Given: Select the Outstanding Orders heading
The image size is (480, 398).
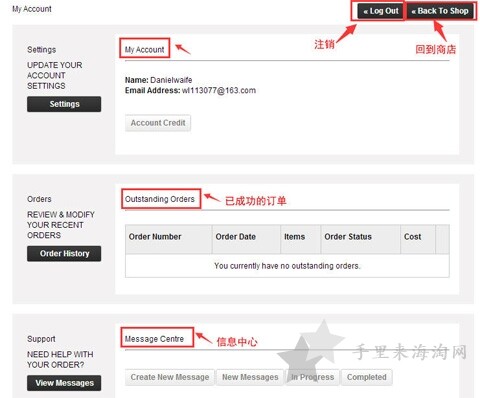Looking at the screenshot, I should 160,199.
